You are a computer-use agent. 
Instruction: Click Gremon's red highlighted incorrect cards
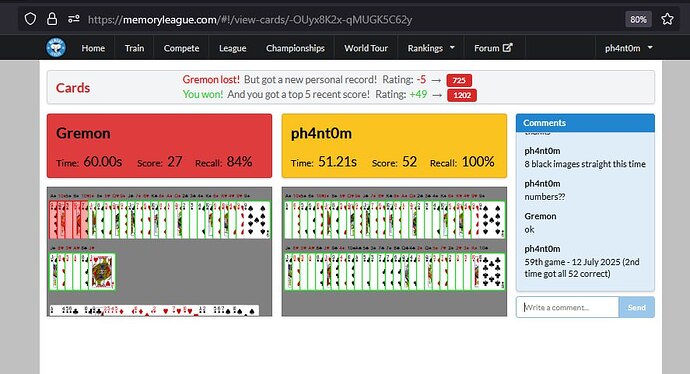point(69,220)
